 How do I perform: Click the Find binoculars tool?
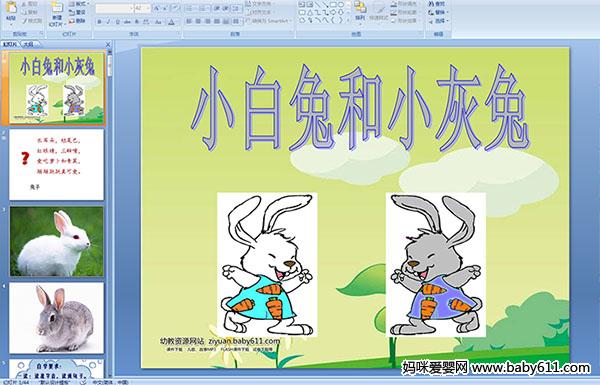[x=437, y=4]
